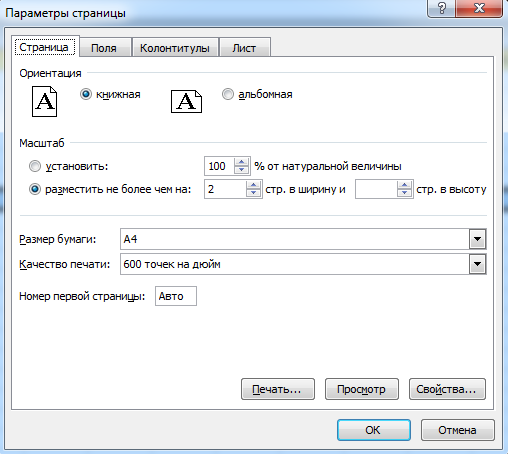Click the portrait orientation page icon
The height and width of the screenshot is (454, 508).
click(44, 101)
